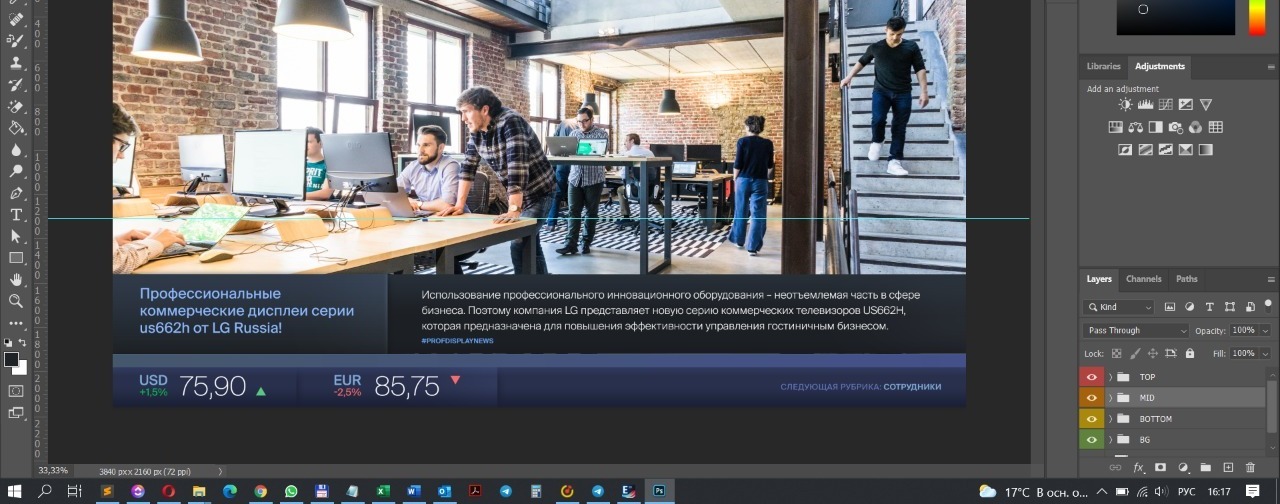Add a Color Balance adjustment
This screenshot has height=504, width=1280.
(1135, 127)
